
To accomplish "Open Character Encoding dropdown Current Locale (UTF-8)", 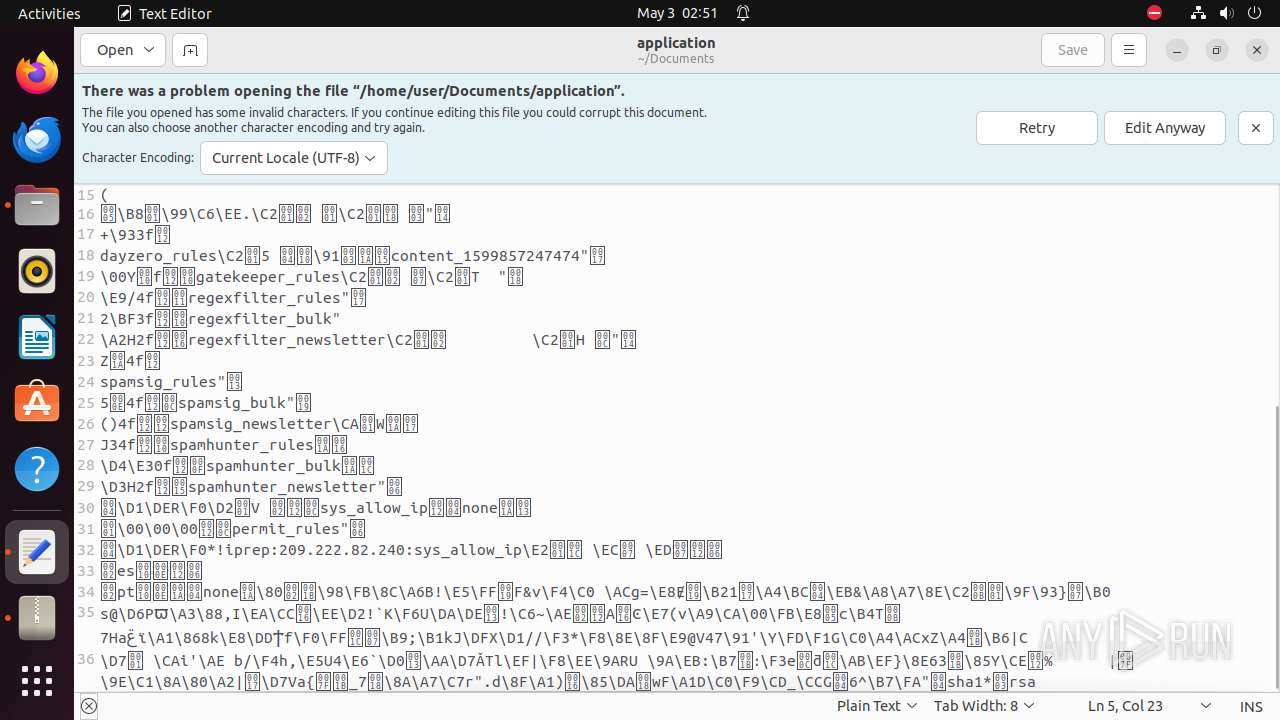I will pos(294,158).
